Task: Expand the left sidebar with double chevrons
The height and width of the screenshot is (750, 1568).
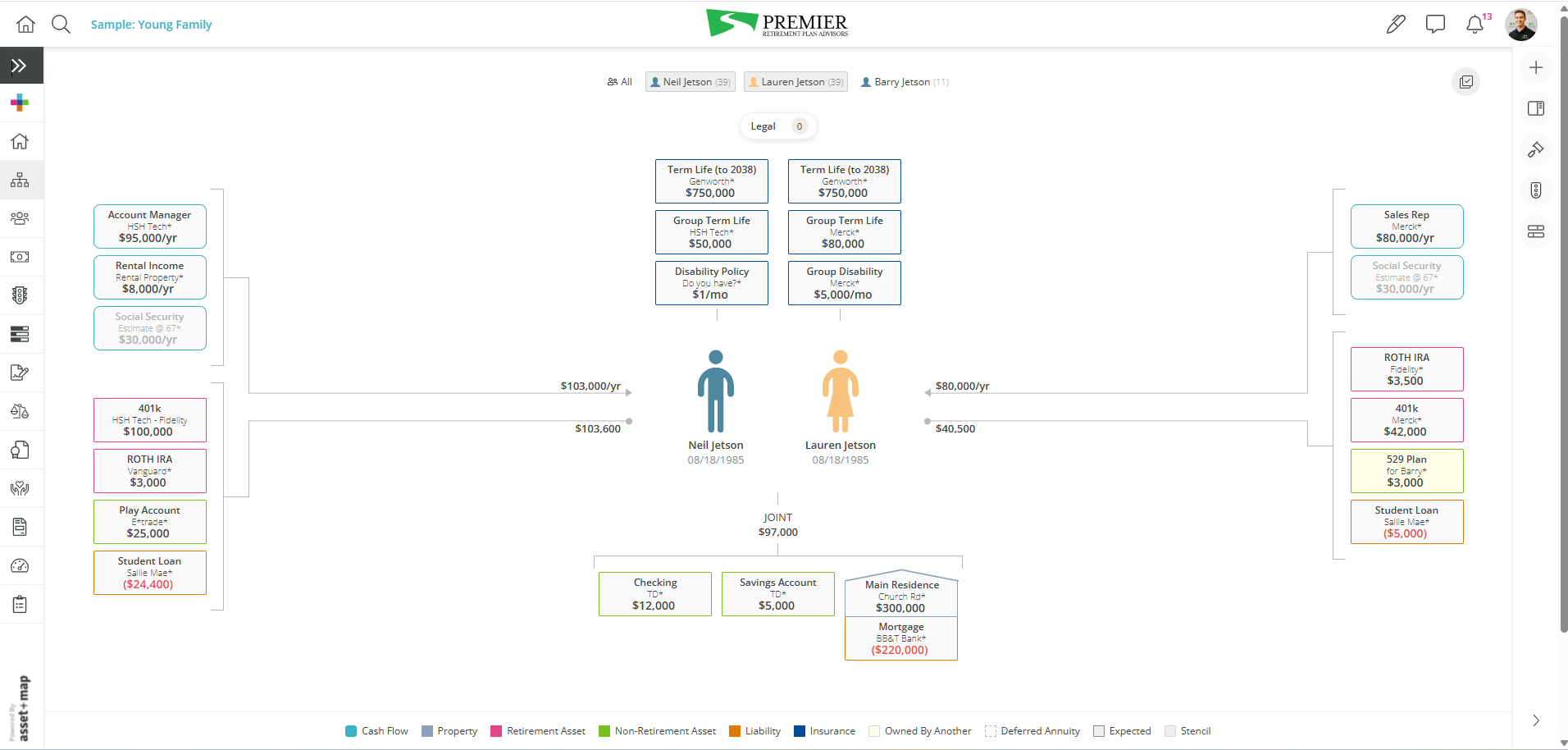Action: click(x=20, y=66)
